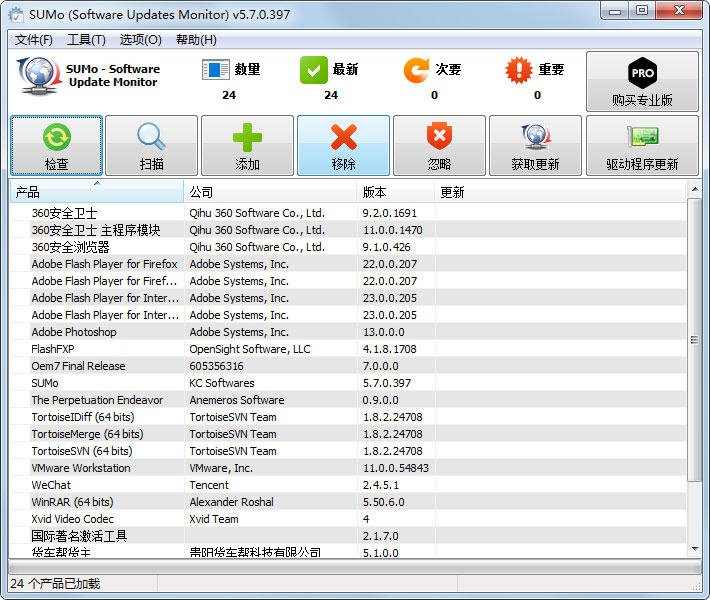Viewport: 710px width, 600px height.
Task: Select the Adobe Flash Player for Firefox row
Action: pyautogui.click(x=348, y=264)
